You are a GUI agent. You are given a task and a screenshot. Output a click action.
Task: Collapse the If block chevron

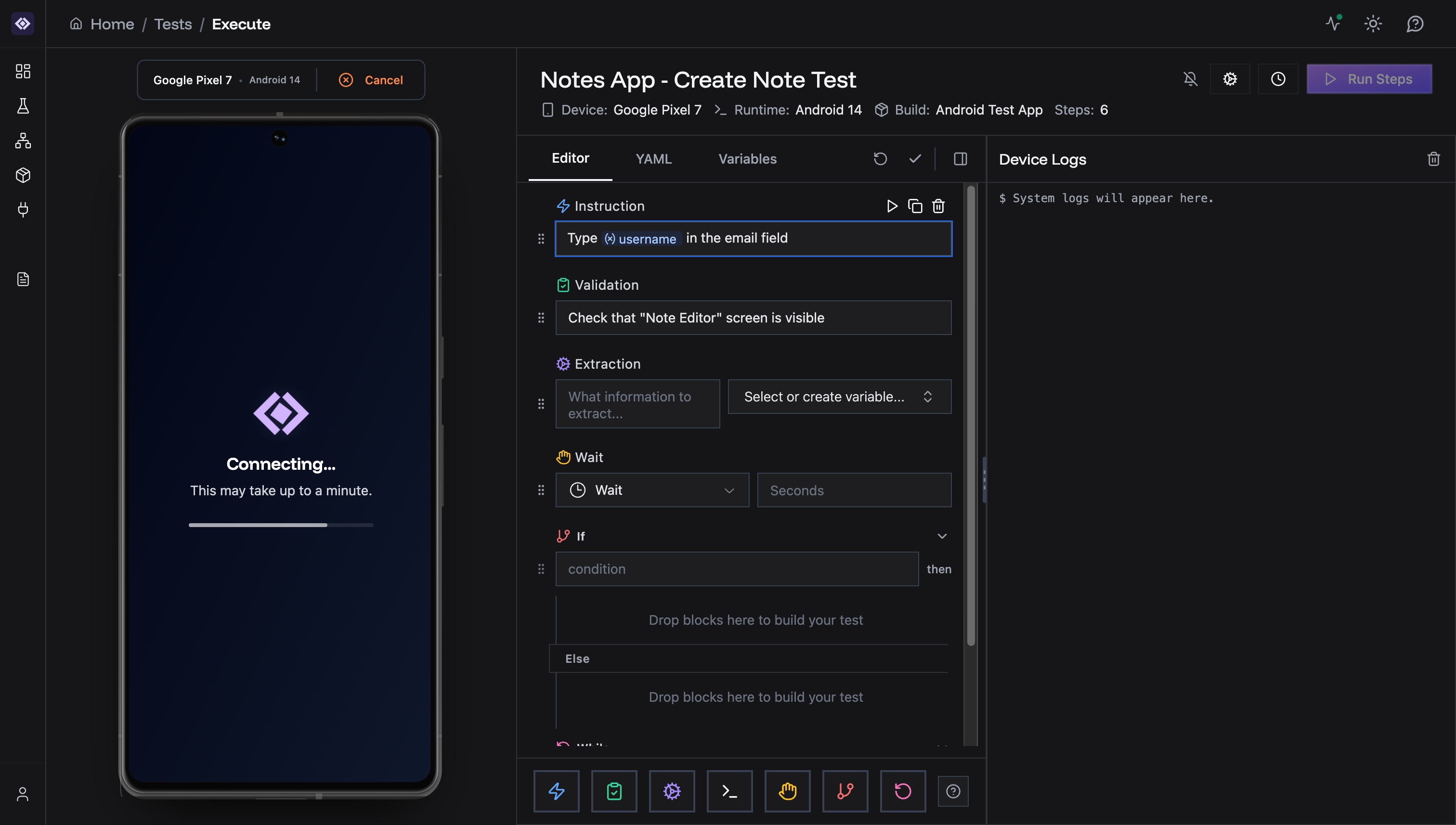(x=942, y=536)
